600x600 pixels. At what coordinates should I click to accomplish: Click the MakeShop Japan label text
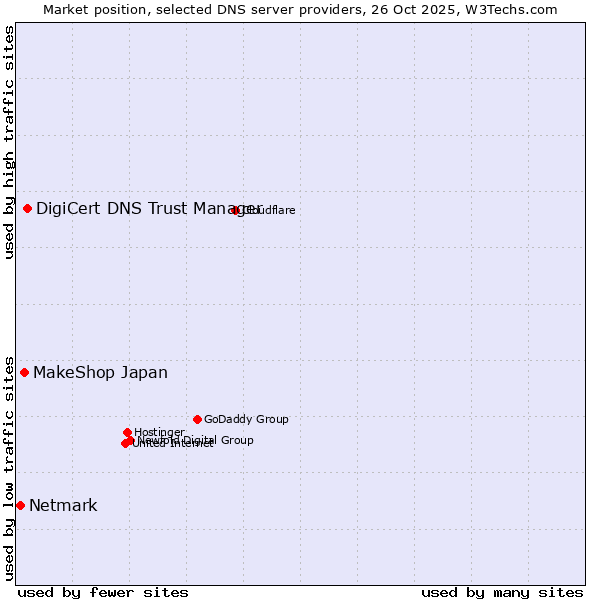coord(100,373)
